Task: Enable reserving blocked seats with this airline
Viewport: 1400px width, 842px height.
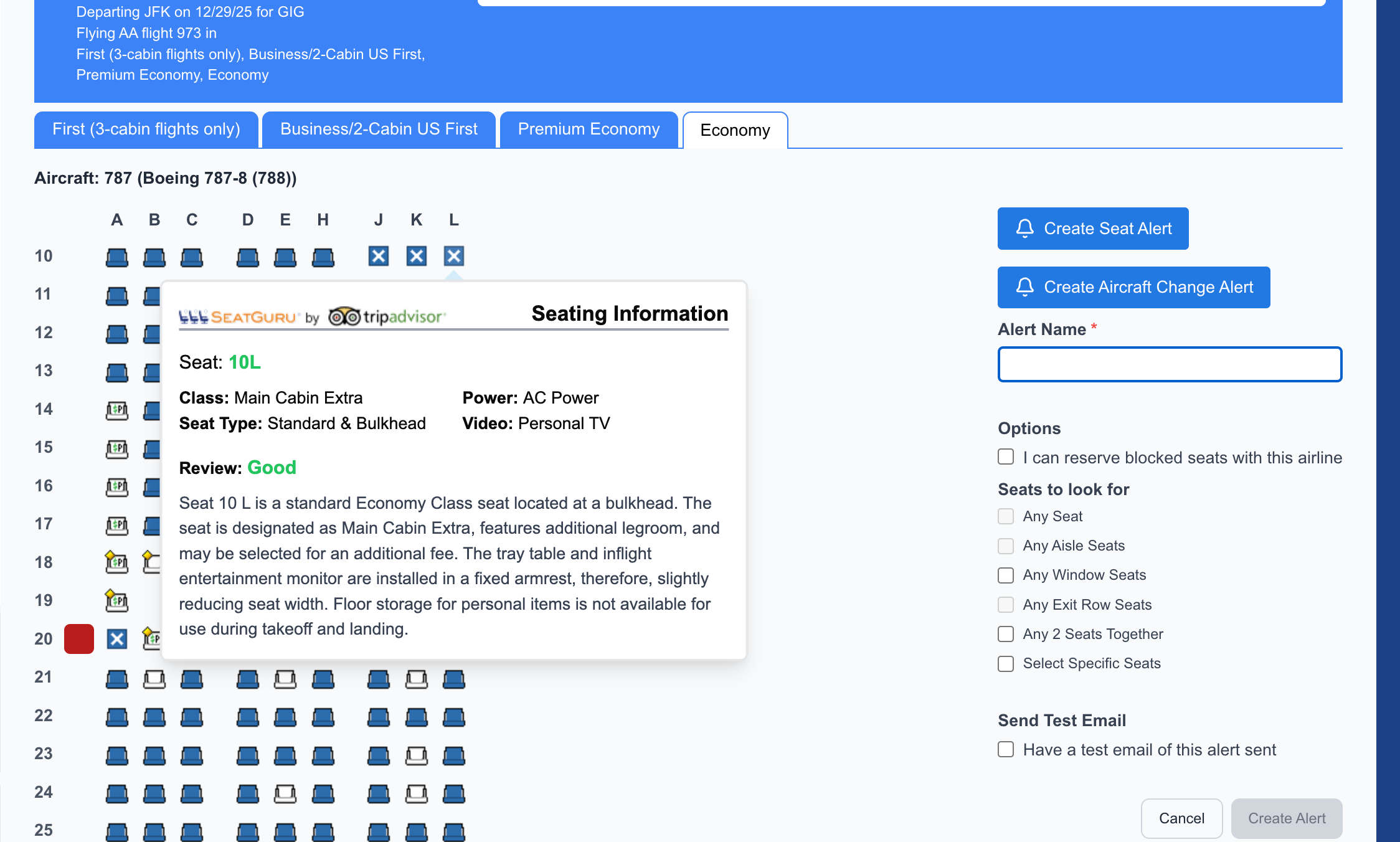Action: click(1005, 456)
